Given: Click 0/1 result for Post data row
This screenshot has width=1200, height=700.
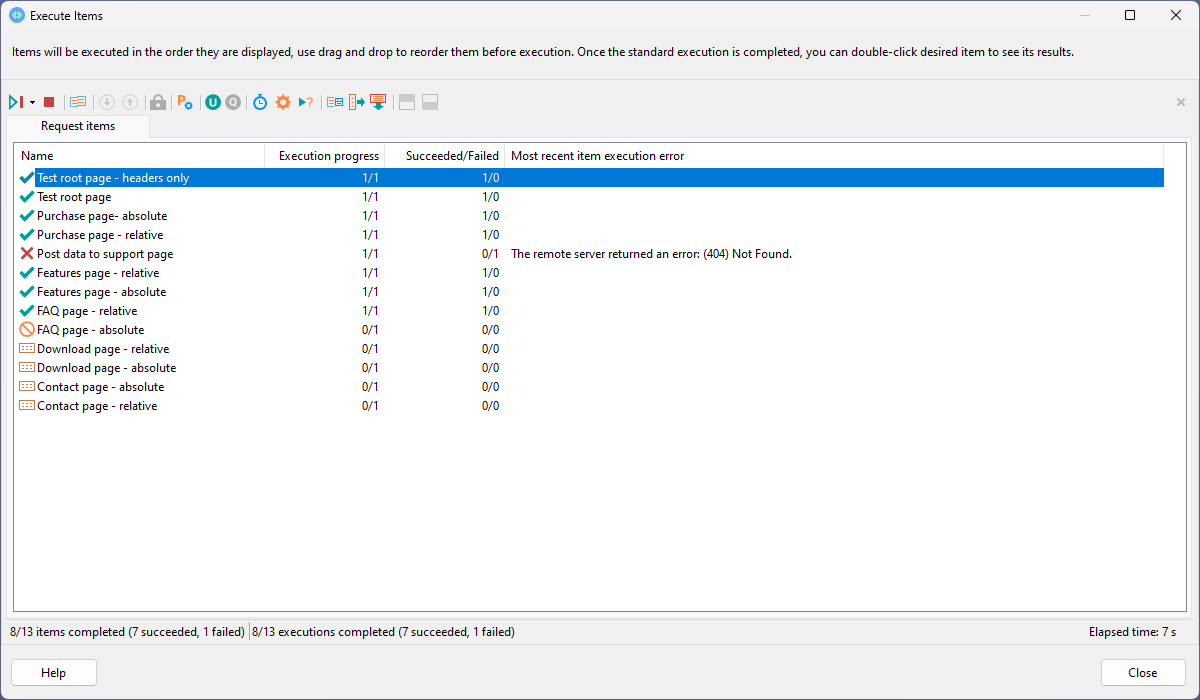Looking at the screenshot, I should point(490,254).
